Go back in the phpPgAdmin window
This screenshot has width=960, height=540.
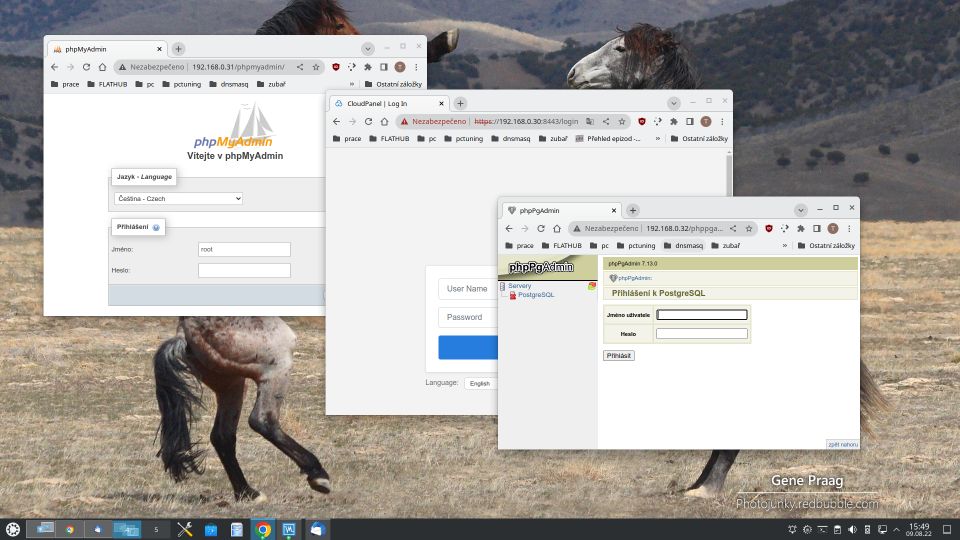[x=509, y=228]
